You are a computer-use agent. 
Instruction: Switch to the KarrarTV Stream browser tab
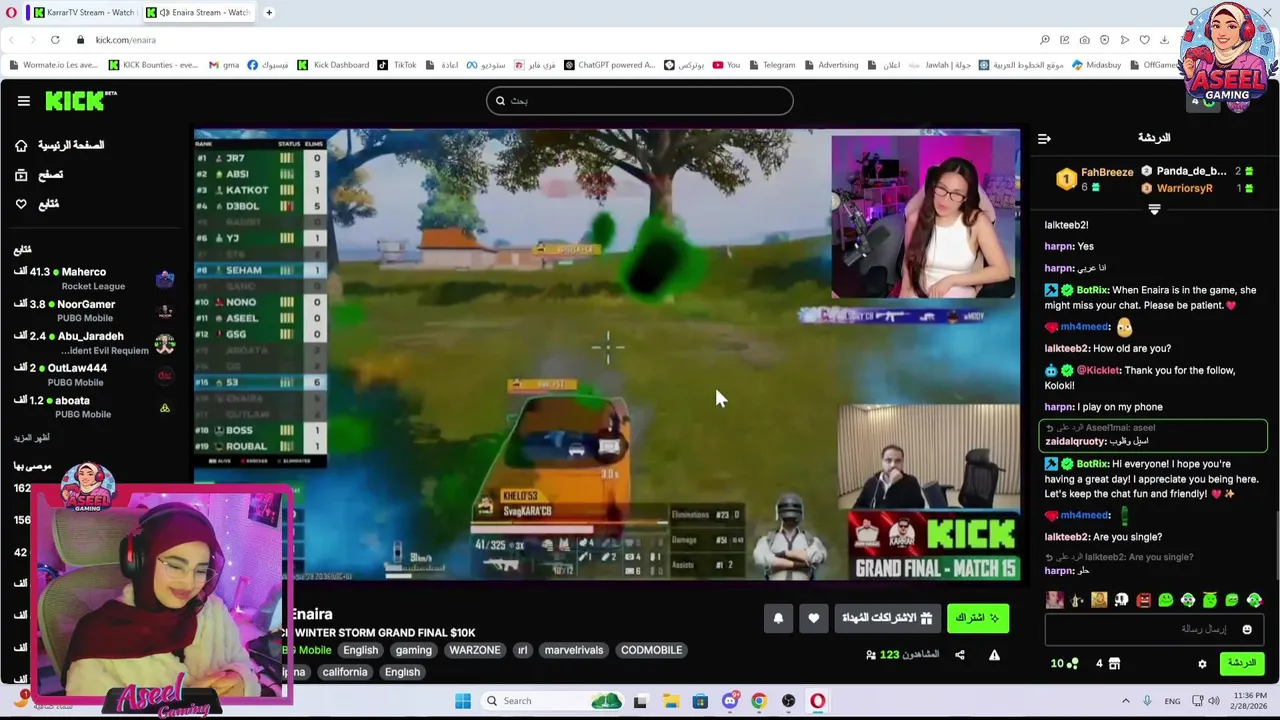tap(82, 12)
